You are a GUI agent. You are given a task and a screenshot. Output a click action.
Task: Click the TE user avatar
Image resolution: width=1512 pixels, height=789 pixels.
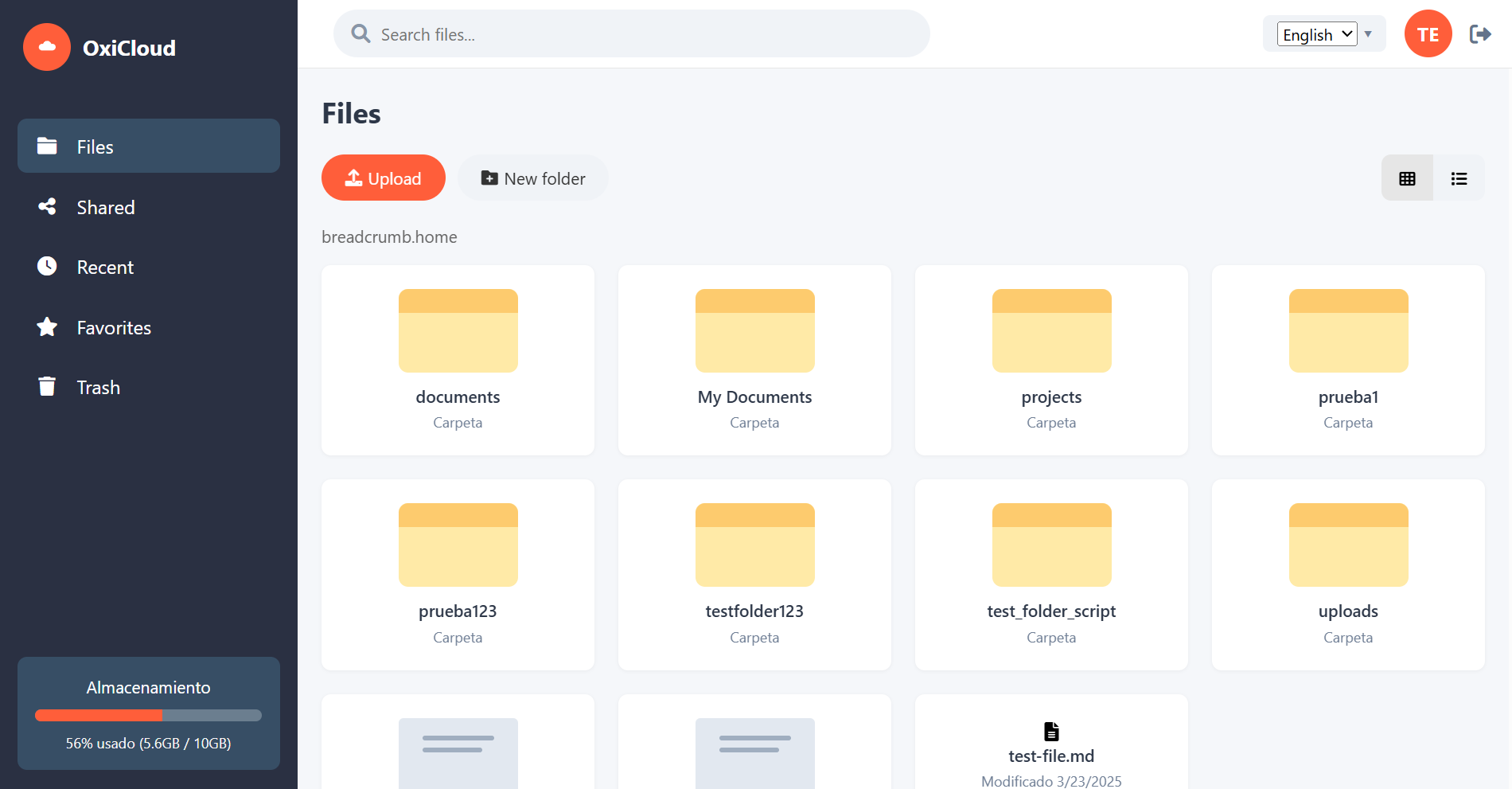point(1428,34)
